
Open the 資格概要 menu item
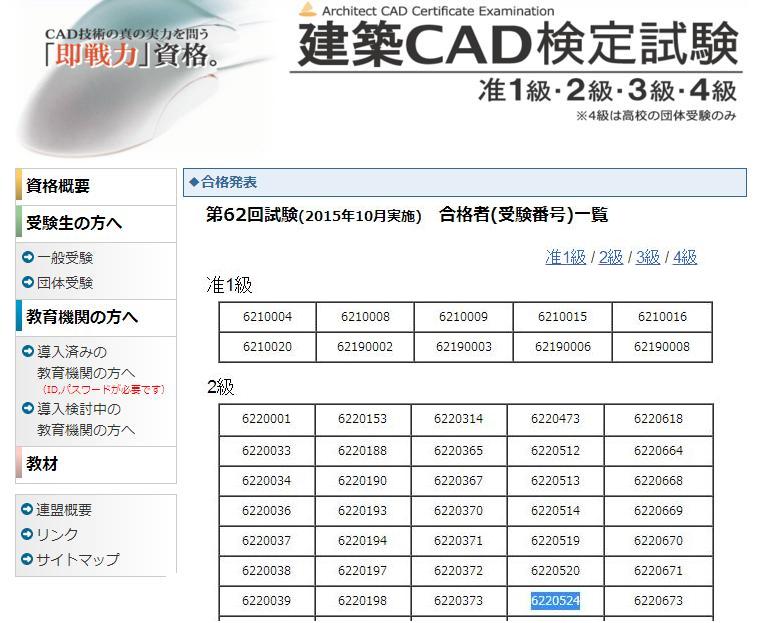[x=96, y=185]
